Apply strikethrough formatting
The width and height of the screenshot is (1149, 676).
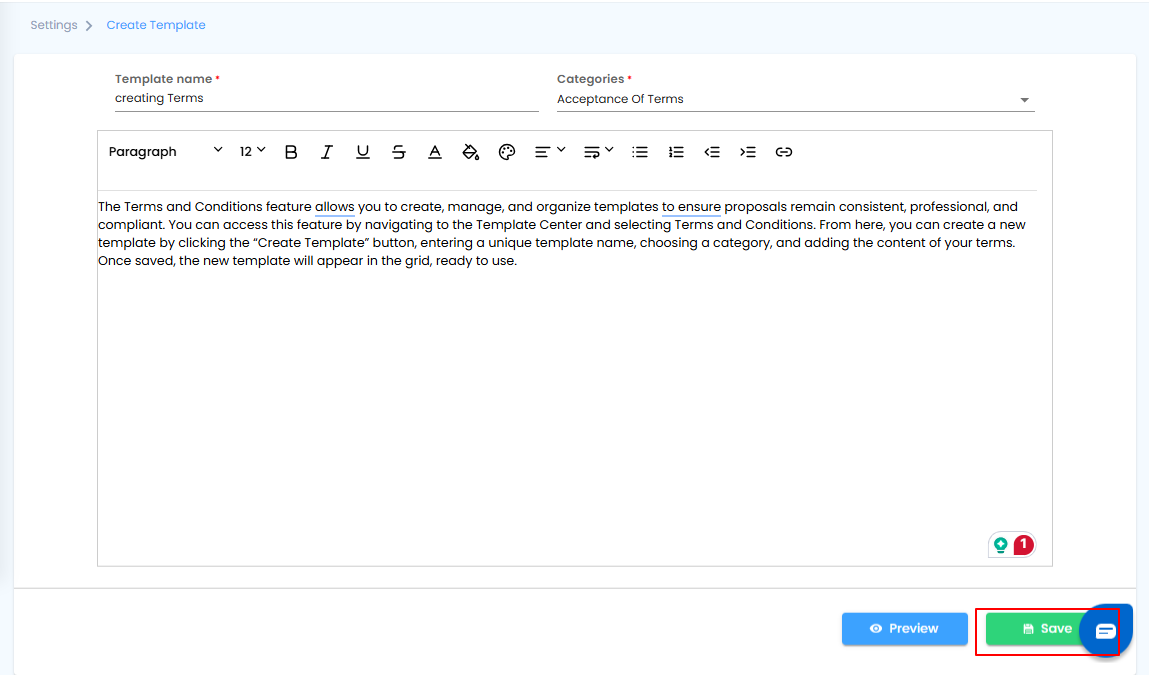pyautogui.click(x=399, y=152)
